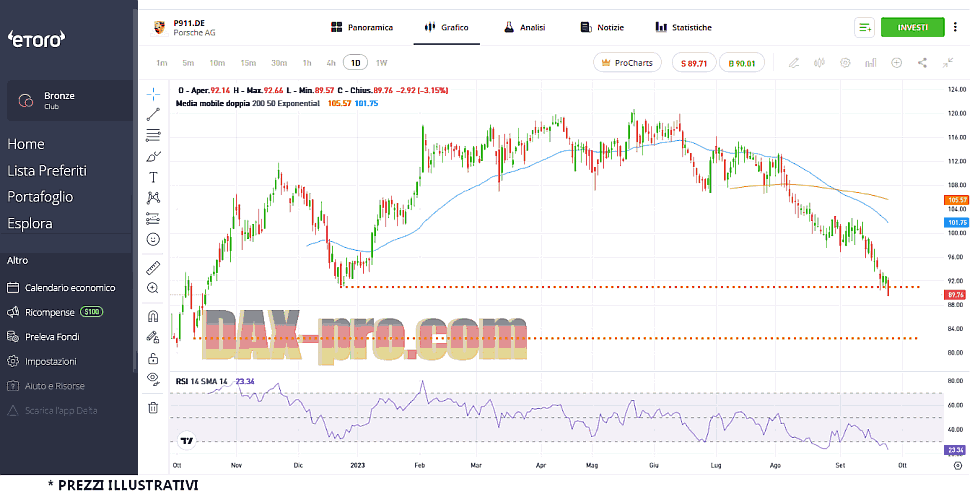
Task: Go to Home in the sidebar
Action: pyautogui.click(x=26, y=144)
